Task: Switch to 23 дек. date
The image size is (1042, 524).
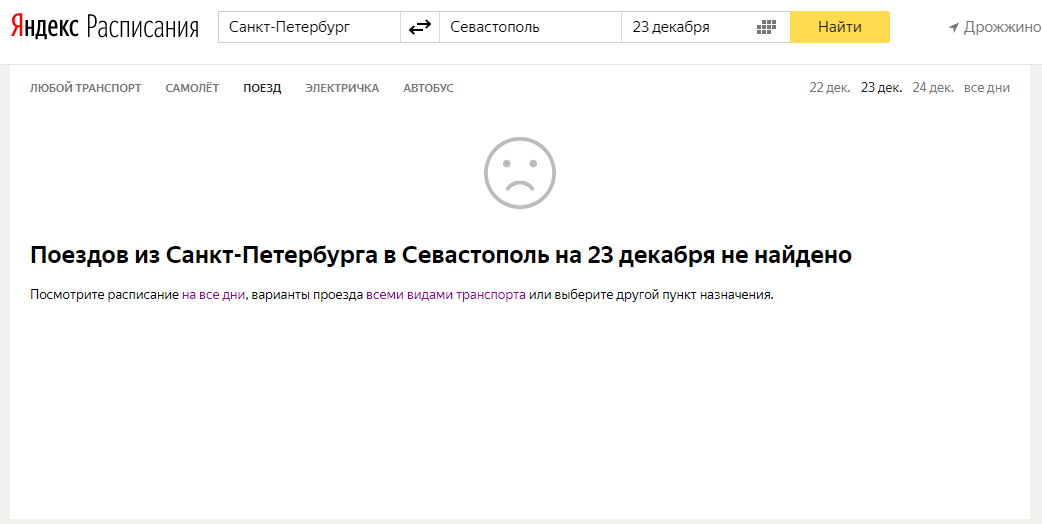Action: [882, 88]
